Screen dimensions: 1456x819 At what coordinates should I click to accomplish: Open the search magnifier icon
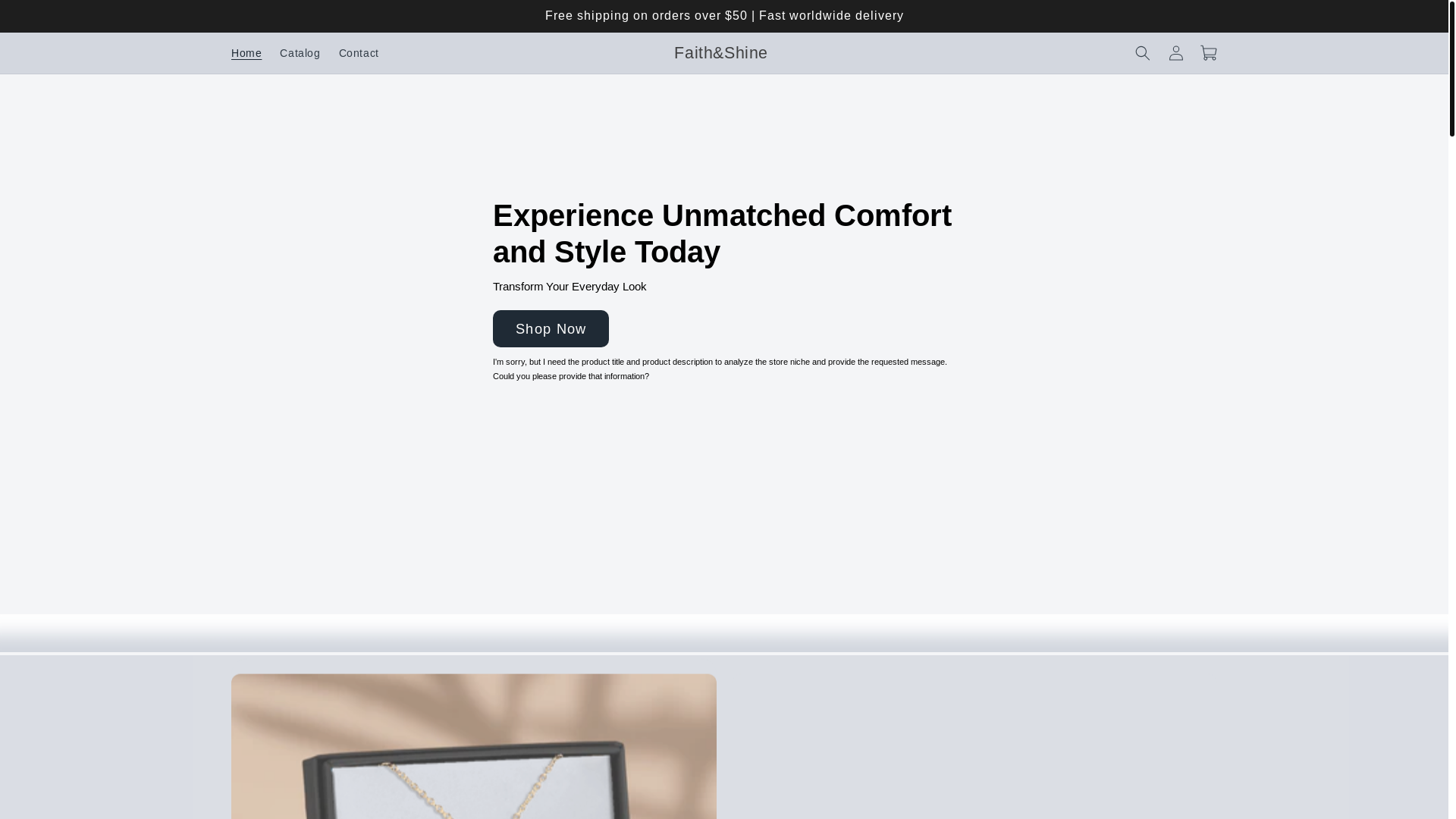1142,53
